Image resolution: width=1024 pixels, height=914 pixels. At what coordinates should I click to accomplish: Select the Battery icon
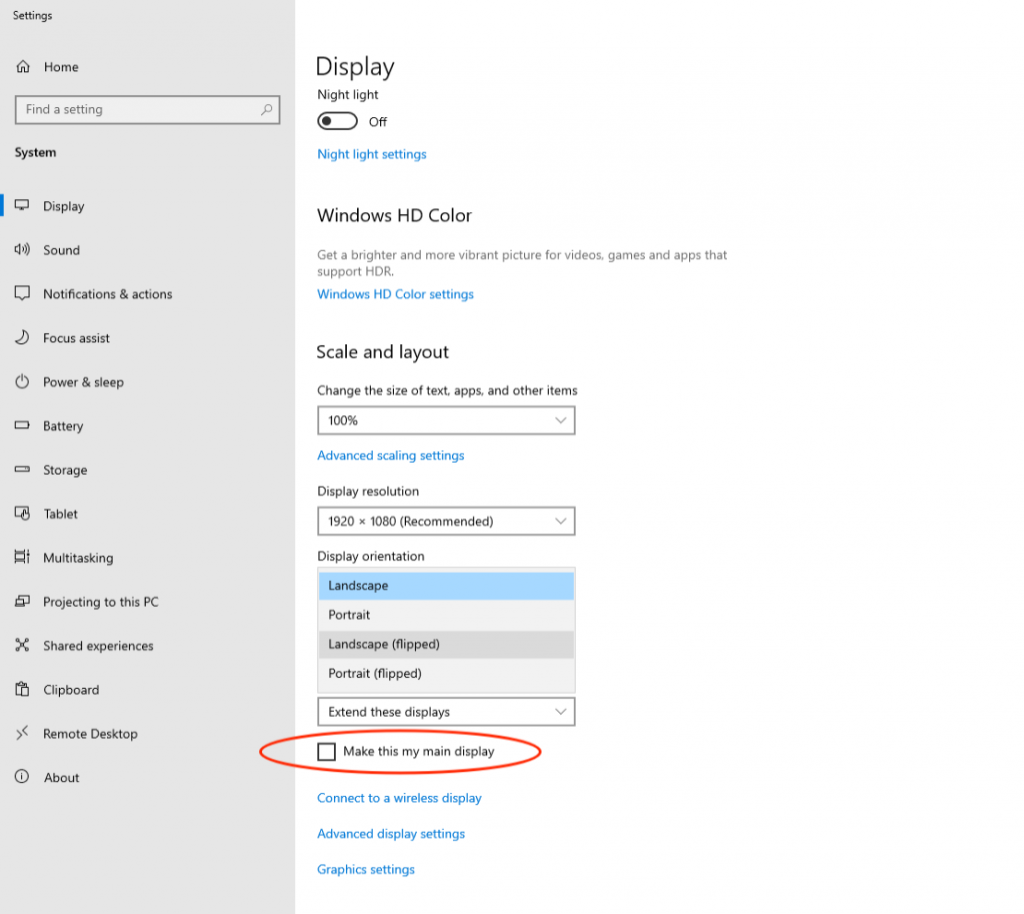coord(24,426)
